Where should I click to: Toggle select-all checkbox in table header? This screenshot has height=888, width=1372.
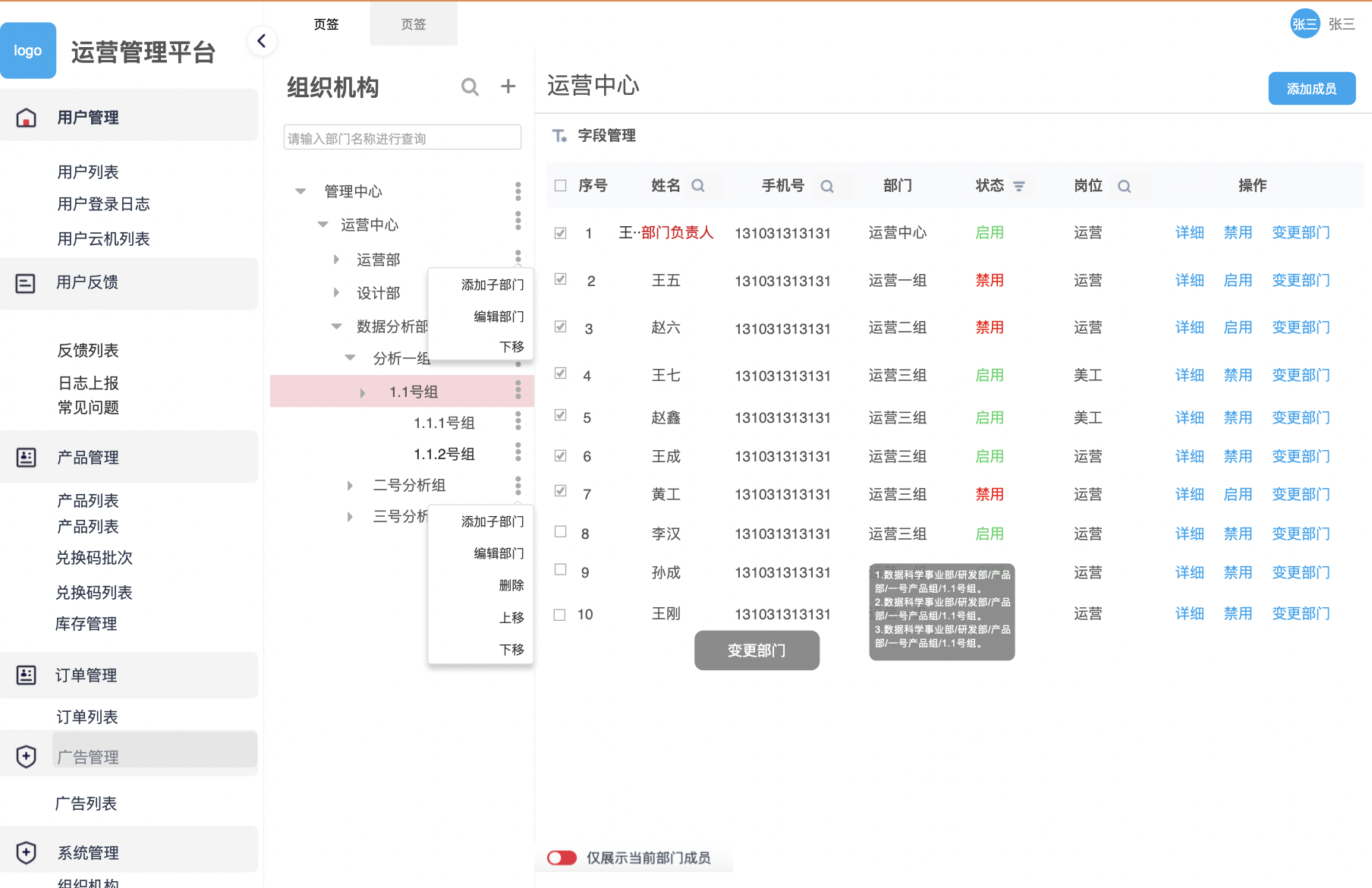[x=561, y=185]
